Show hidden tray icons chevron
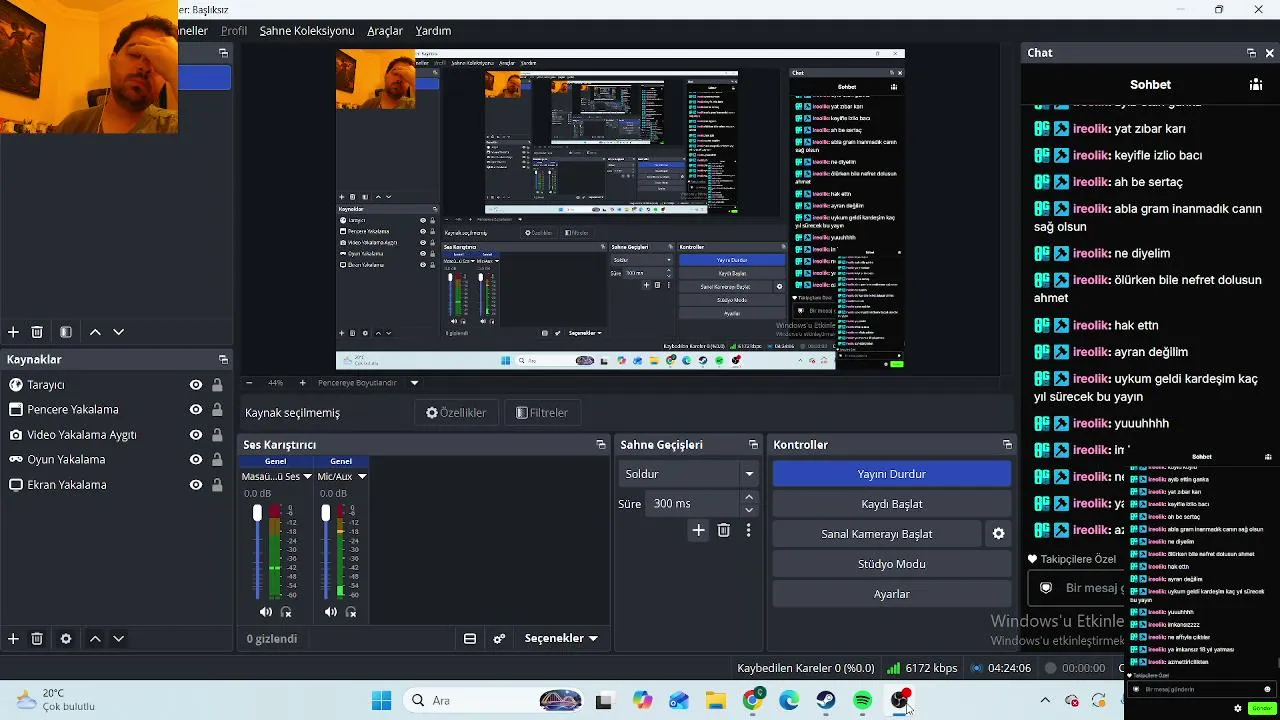The image size is (1280, 720). click(1045, 701)
